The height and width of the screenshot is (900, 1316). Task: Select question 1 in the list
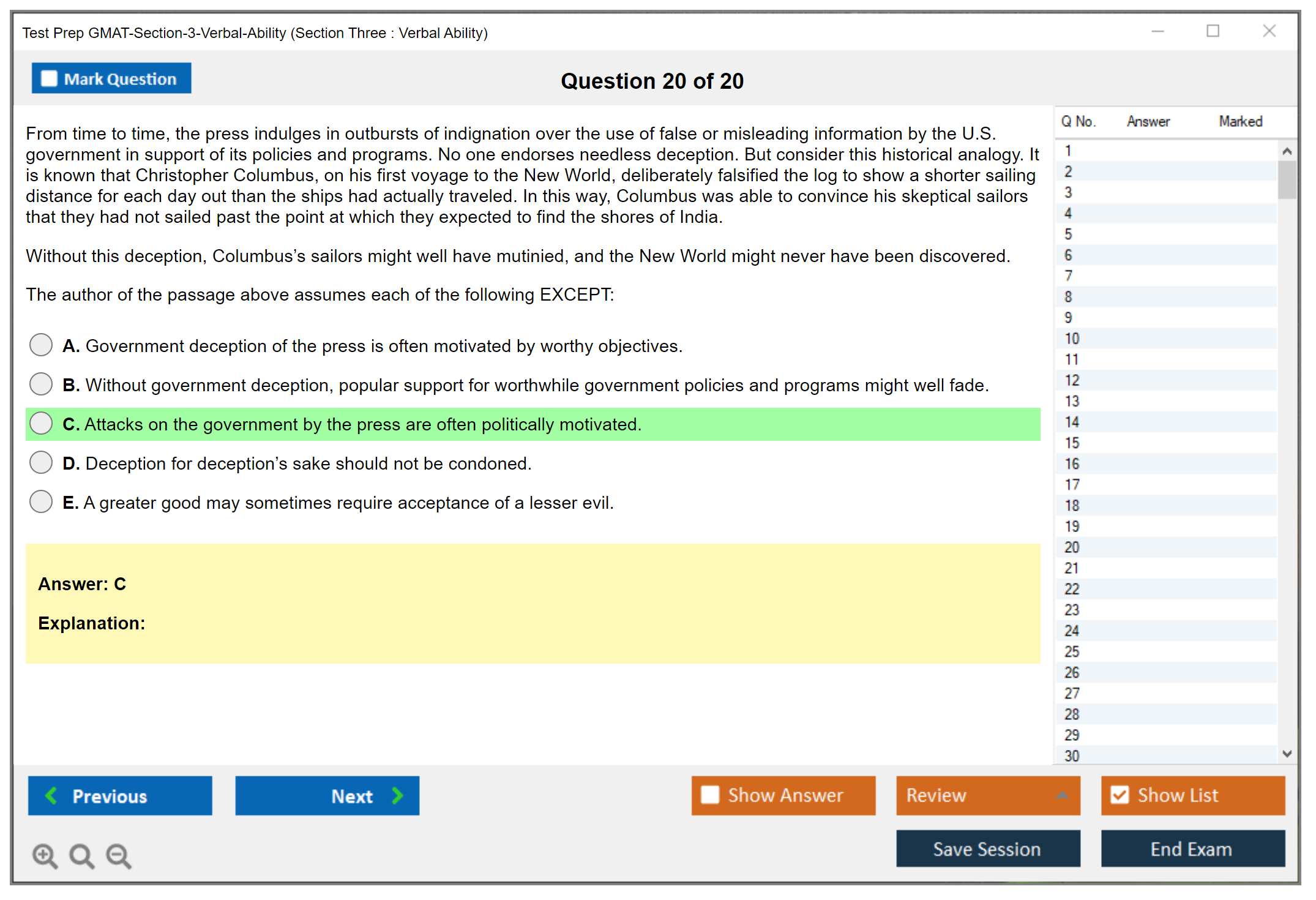pos(1167,151)
